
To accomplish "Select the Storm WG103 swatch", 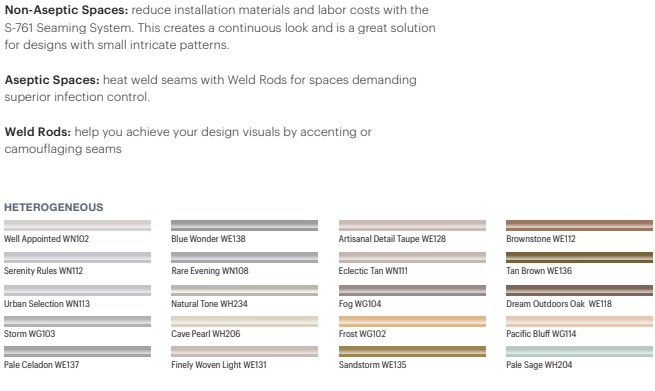I will click(77, 321).
